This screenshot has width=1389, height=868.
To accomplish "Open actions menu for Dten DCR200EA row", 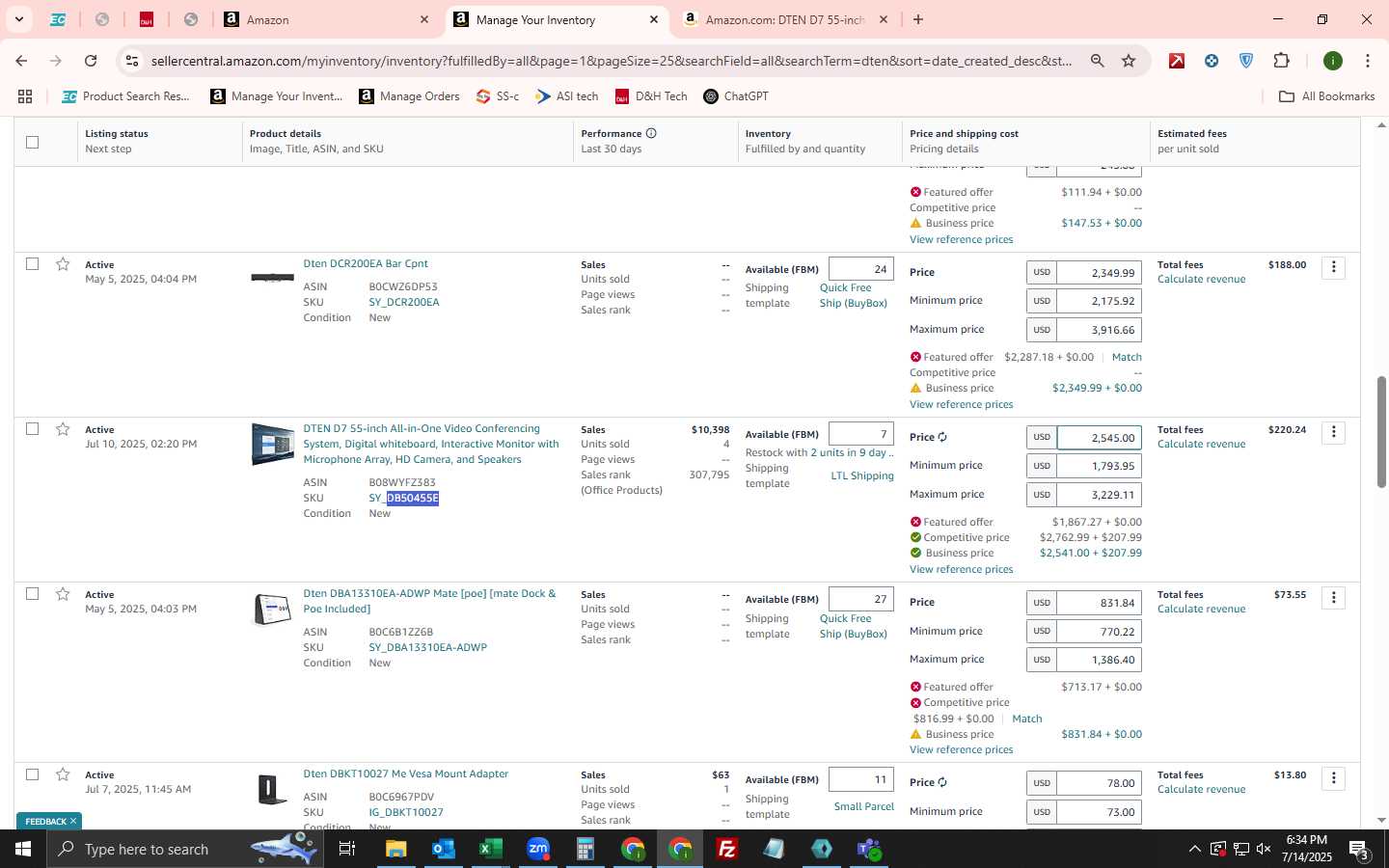I will coord(1334,267).
